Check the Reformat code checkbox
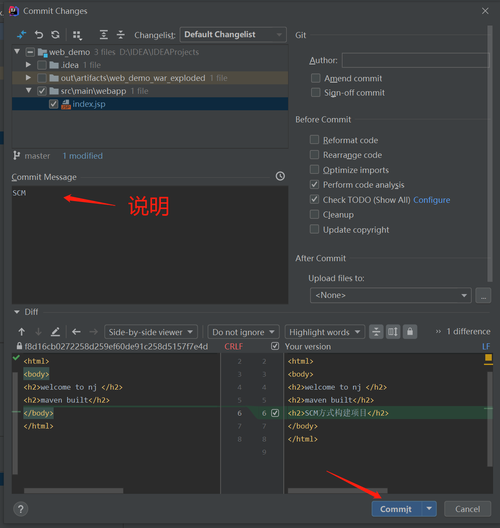 314,140
